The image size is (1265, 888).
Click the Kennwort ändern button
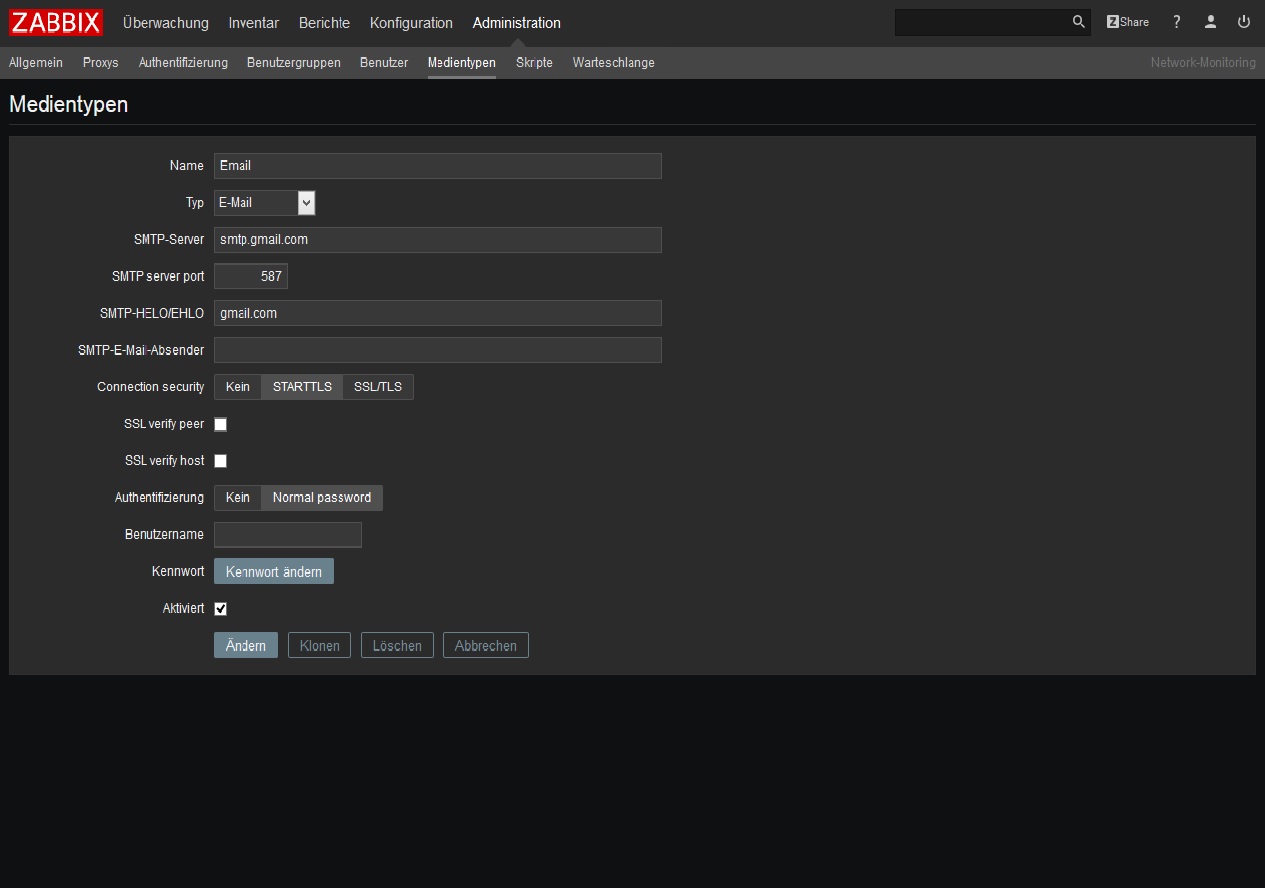(273, 572)
